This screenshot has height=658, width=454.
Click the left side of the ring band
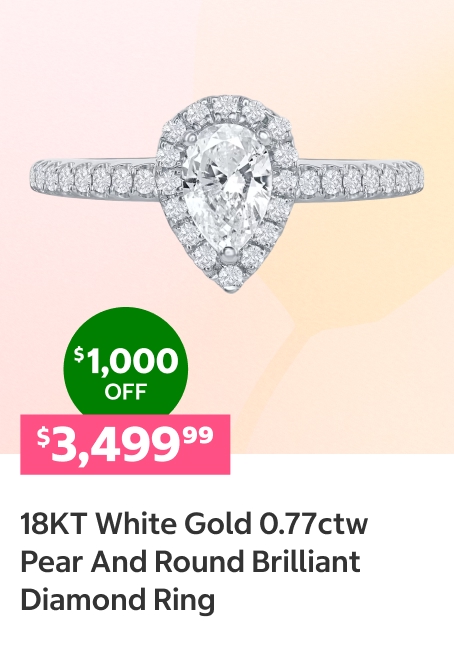coord(94,180)
